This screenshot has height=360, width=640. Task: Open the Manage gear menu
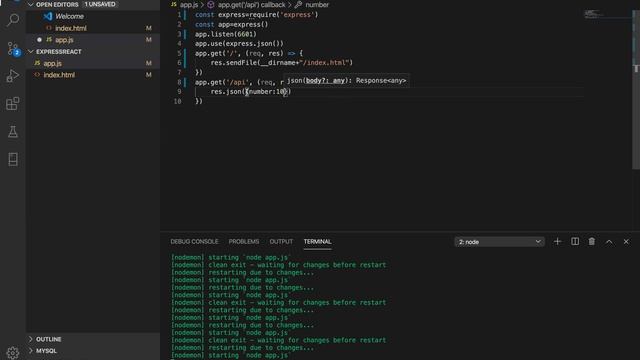coord(13,353)
